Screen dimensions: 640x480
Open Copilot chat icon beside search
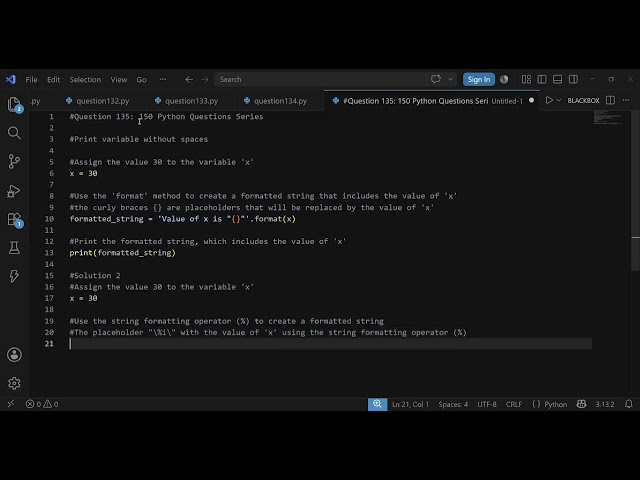[x=436, y=79]
